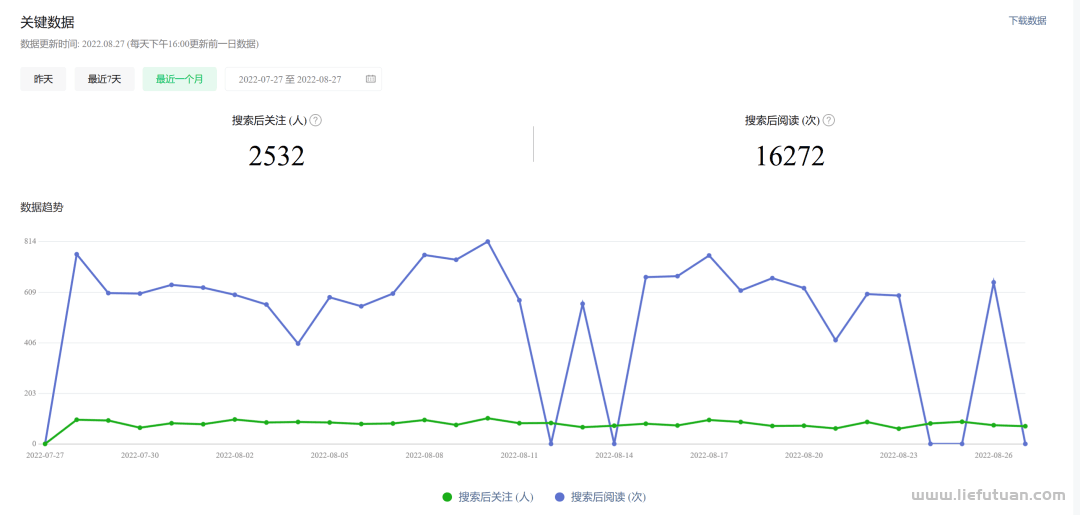Click blue dip point on 2022-08-04
1080x515 pixels.
pos(298,343)
